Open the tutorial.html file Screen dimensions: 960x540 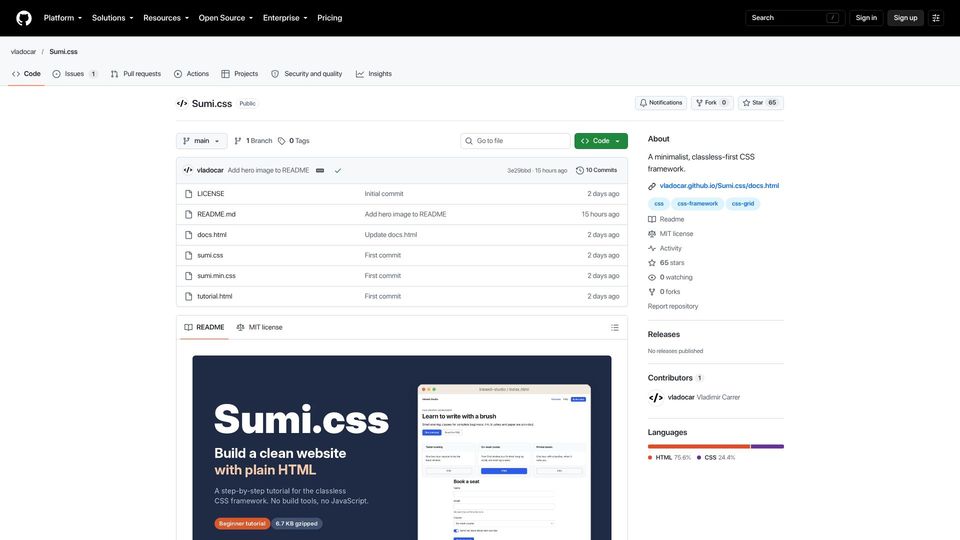(x=214, y=296)
